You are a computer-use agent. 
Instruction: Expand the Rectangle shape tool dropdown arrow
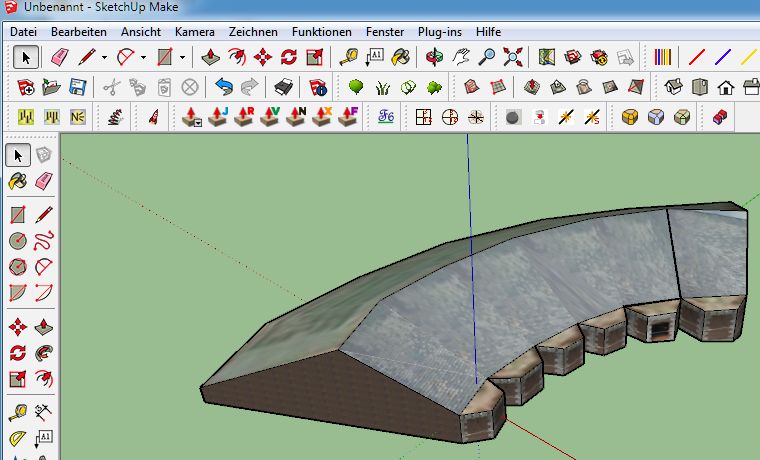181,57
